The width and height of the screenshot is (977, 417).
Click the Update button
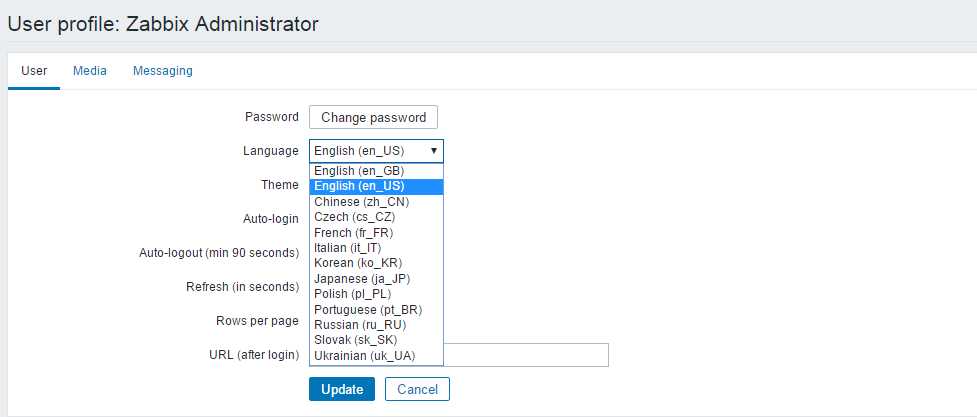click(x=342, y=390)
